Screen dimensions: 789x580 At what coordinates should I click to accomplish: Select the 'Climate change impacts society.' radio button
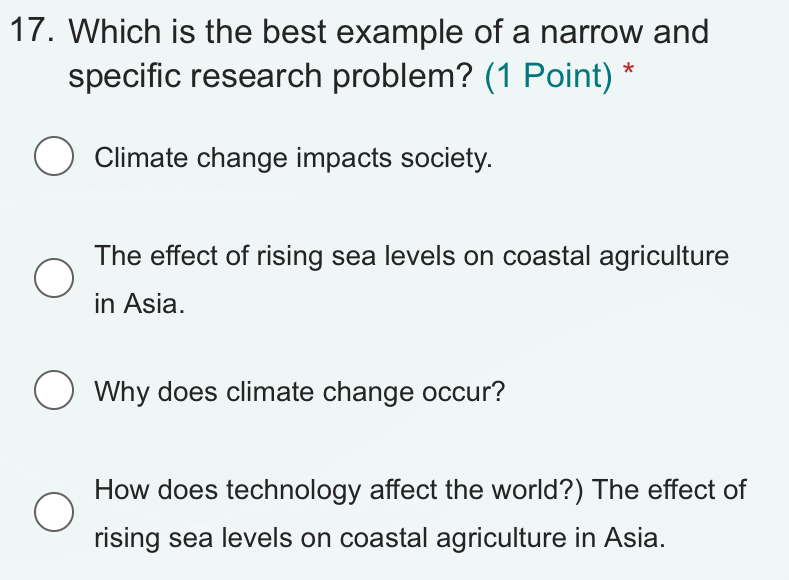54,156
